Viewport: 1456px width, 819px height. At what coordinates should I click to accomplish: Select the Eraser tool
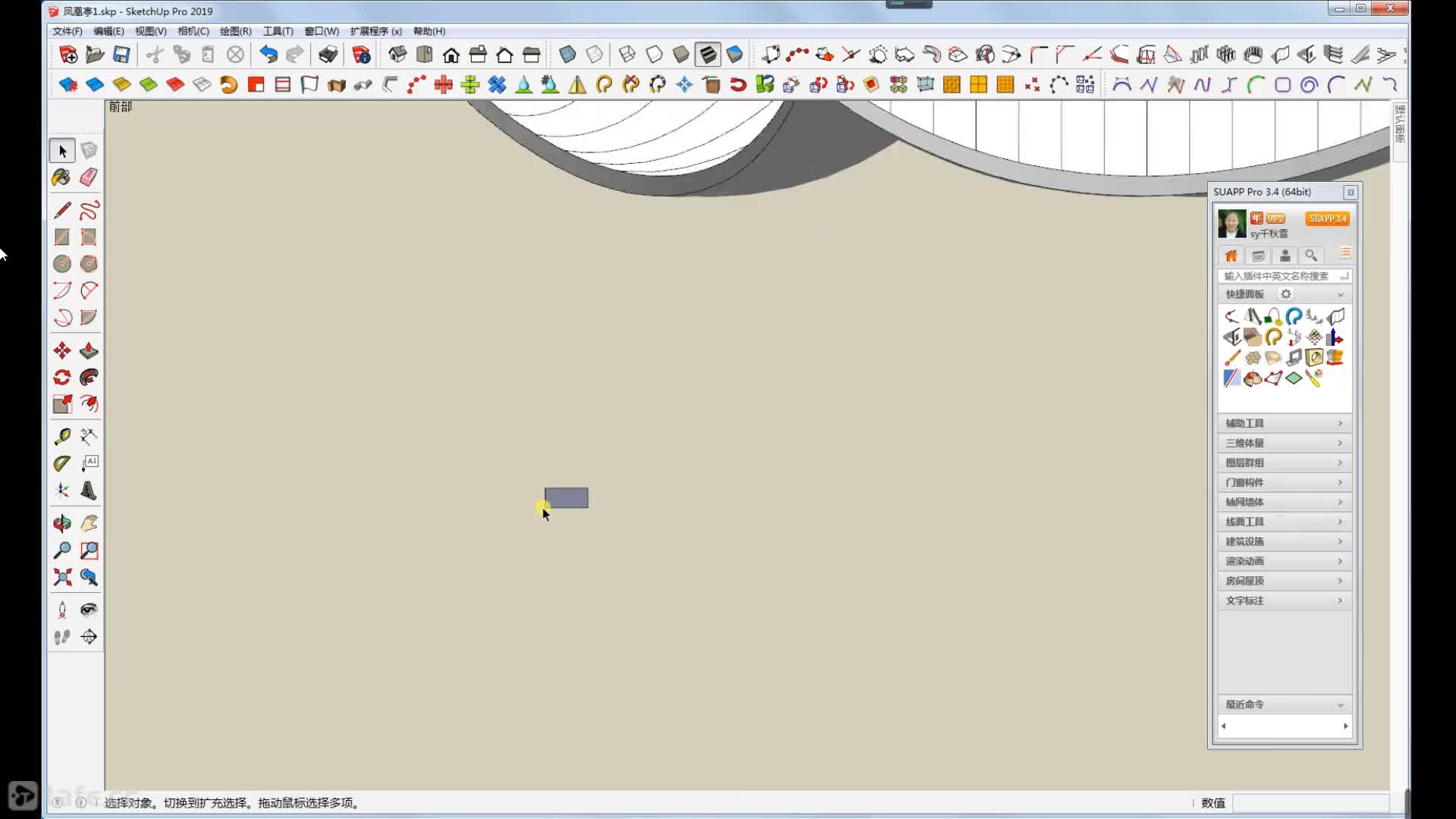(89, 177)
